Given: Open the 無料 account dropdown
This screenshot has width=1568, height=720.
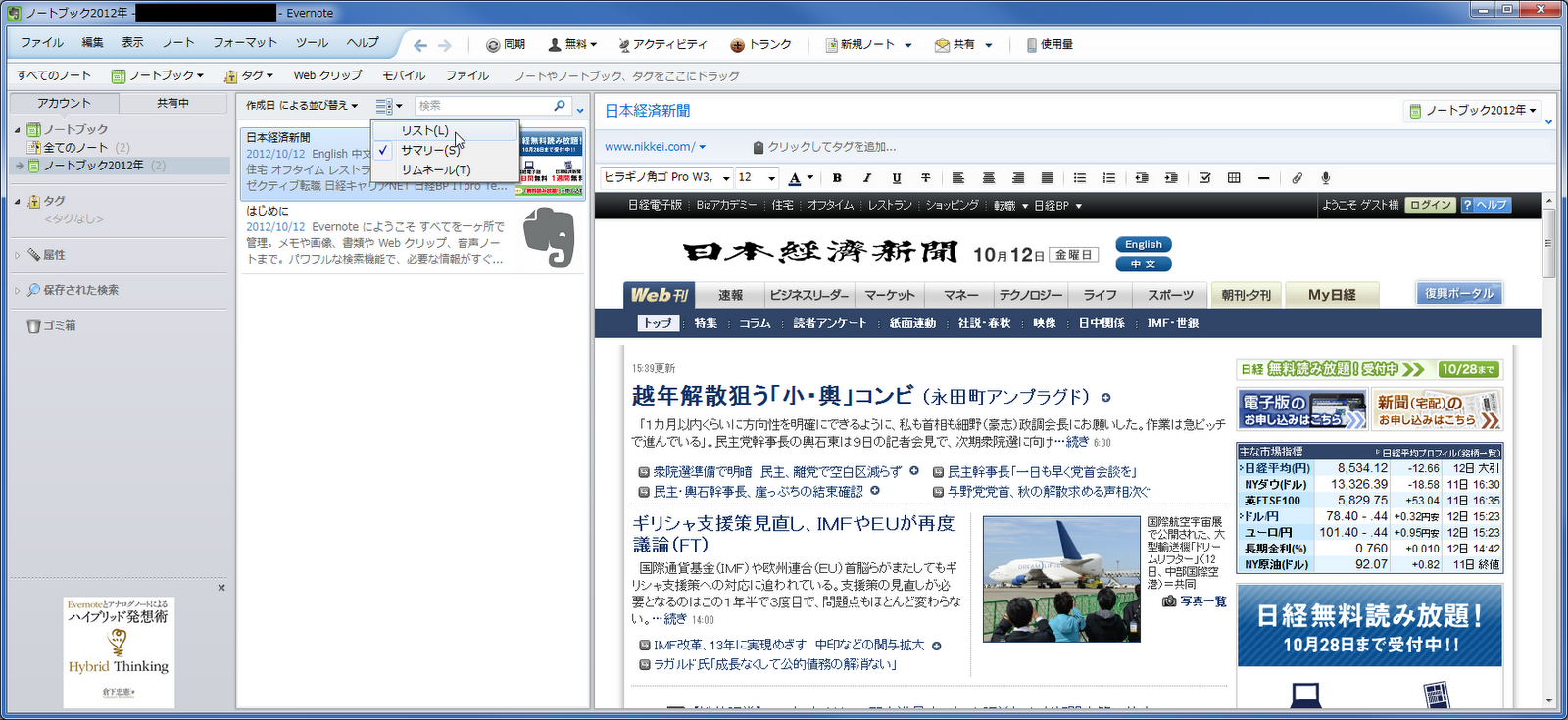Looking at the screenshot, I should (x=572, y=45).
